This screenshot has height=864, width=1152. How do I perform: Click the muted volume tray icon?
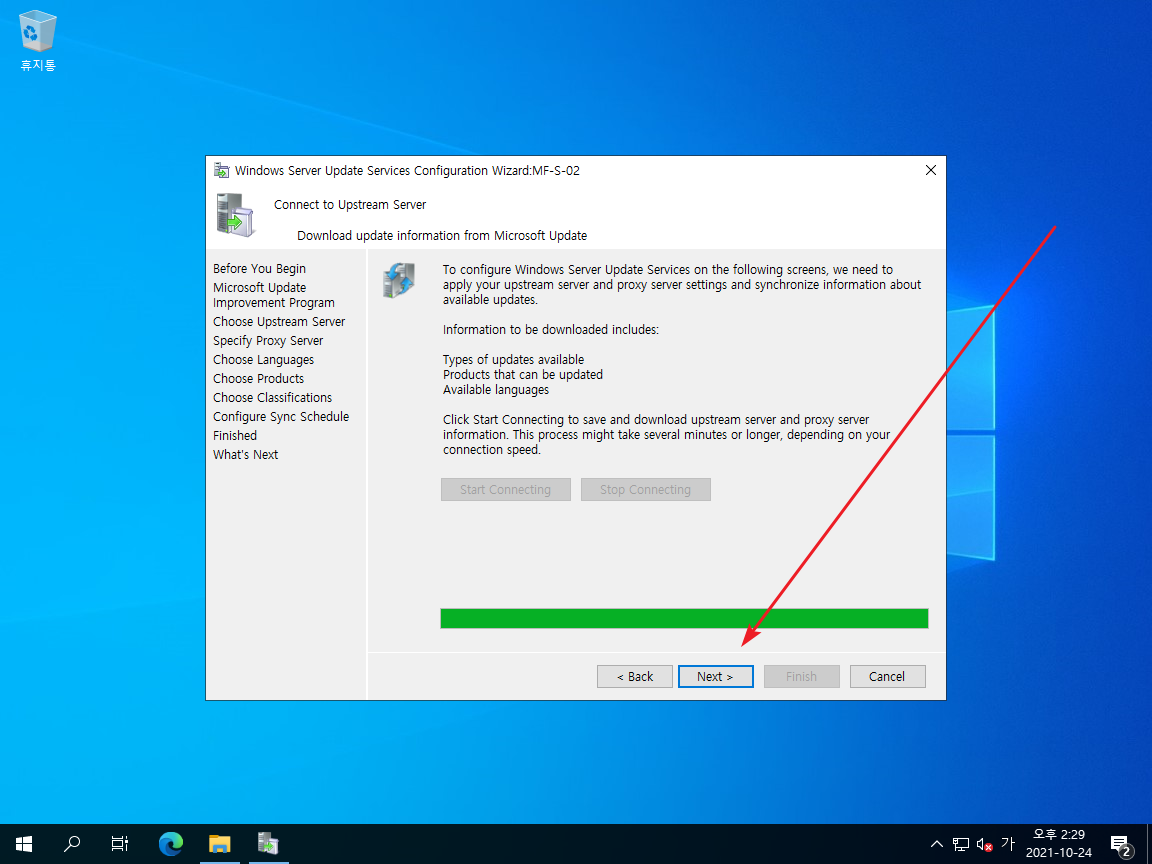(x=984, y=844)
